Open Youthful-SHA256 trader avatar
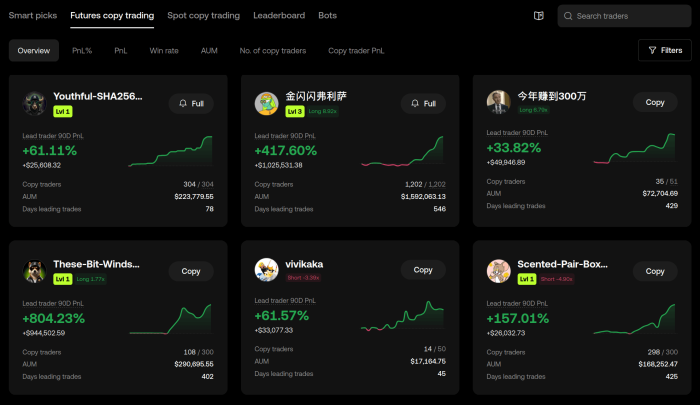 (34, 104)
